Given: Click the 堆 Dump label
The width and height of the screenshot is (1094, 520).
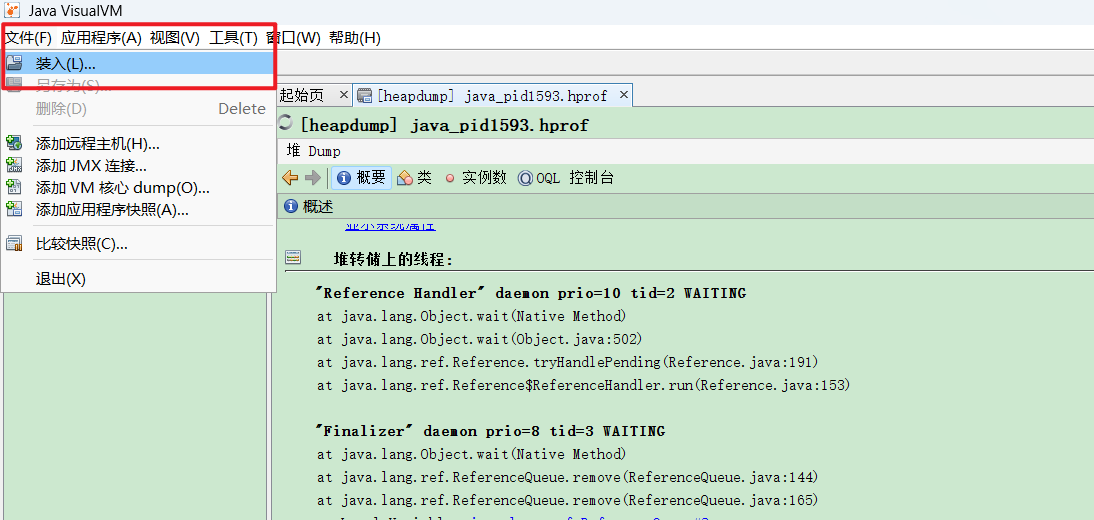Looking at the screenshot, I should [x=313, y=151].
